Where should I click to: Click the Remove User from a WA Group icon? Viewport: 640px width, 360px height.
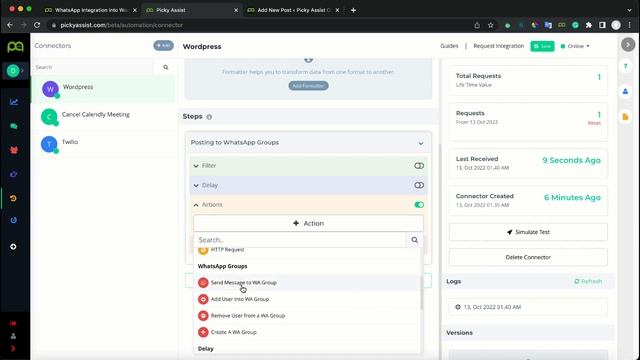203,316
